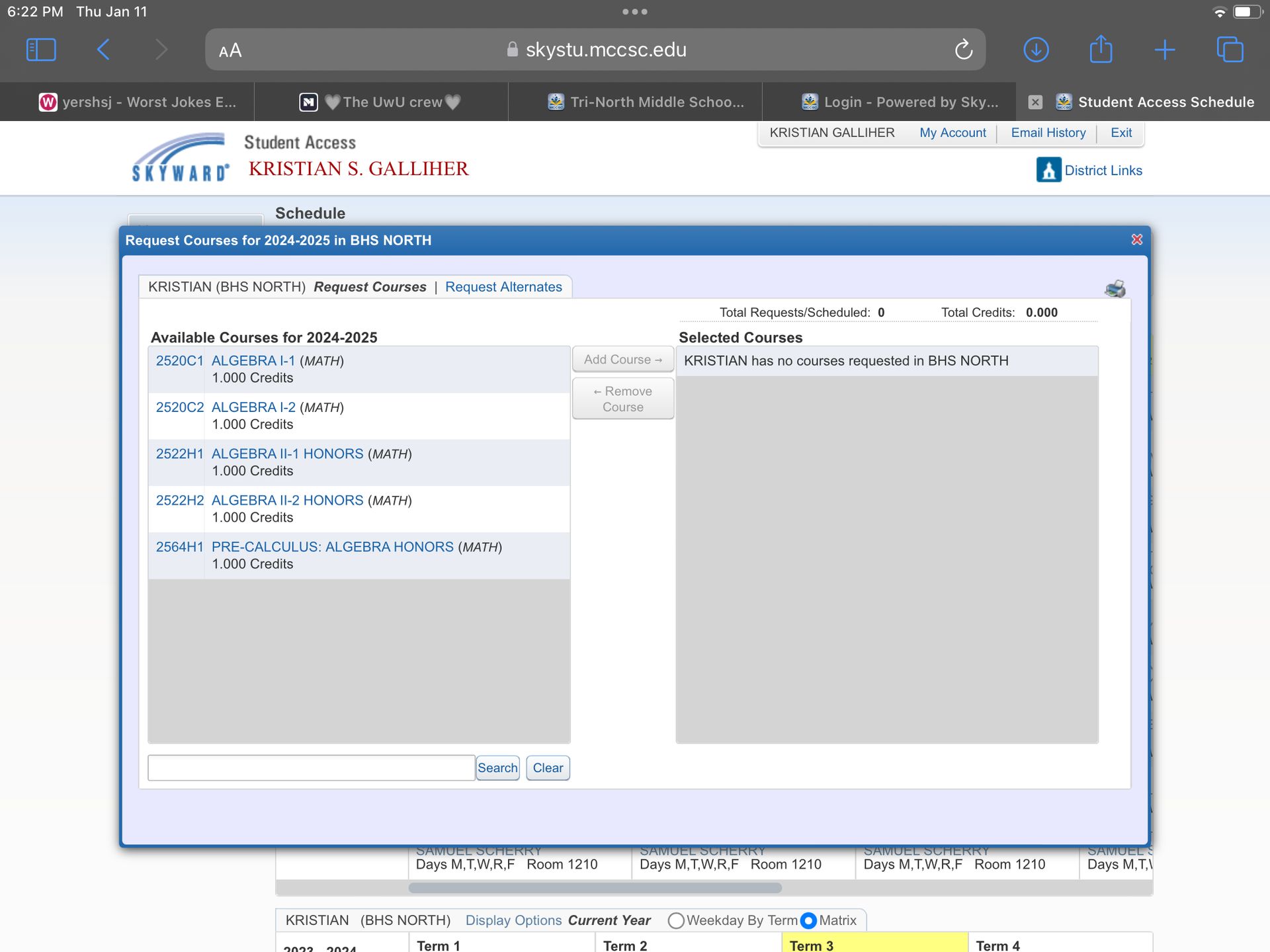This screenshot has width=1270, height=952.
Task: Click the horizontal schedule scrollbar
Action: coord(595,888)
